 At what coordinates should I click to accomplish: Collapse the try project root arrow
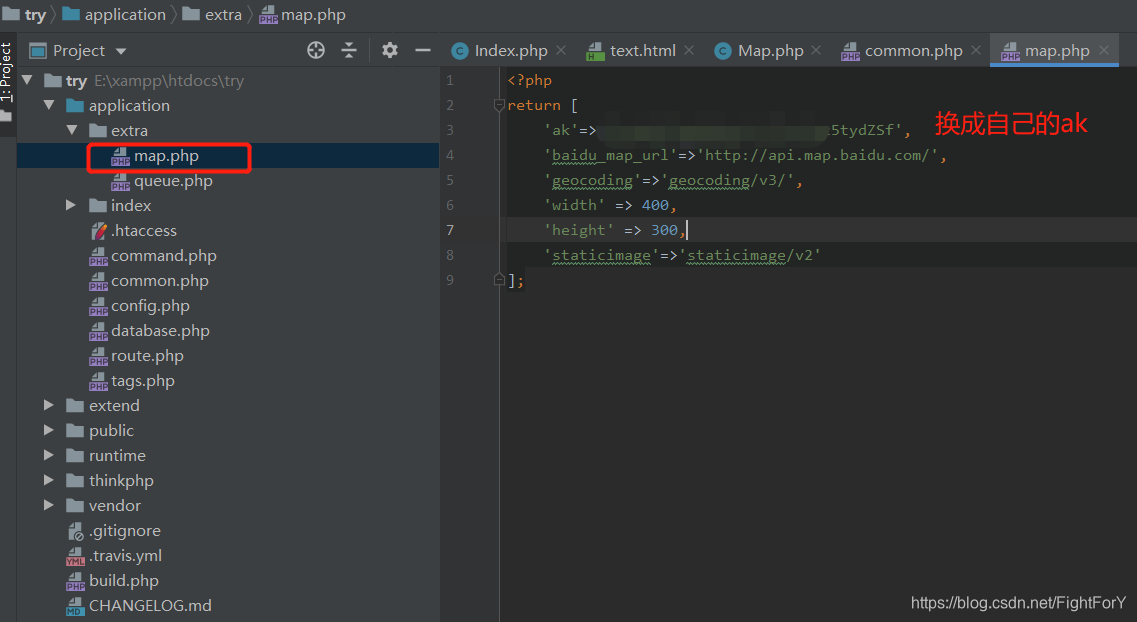coord(28,80)
